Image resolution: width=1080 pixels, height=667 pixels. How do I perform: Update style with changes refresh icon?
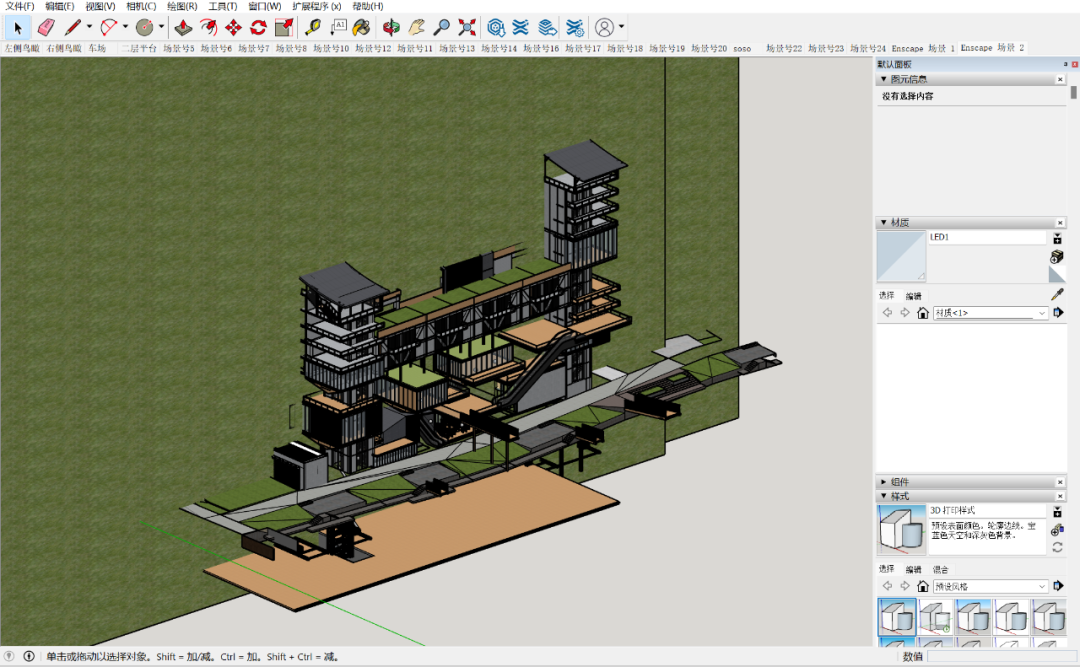click(x=1057, y=548)
